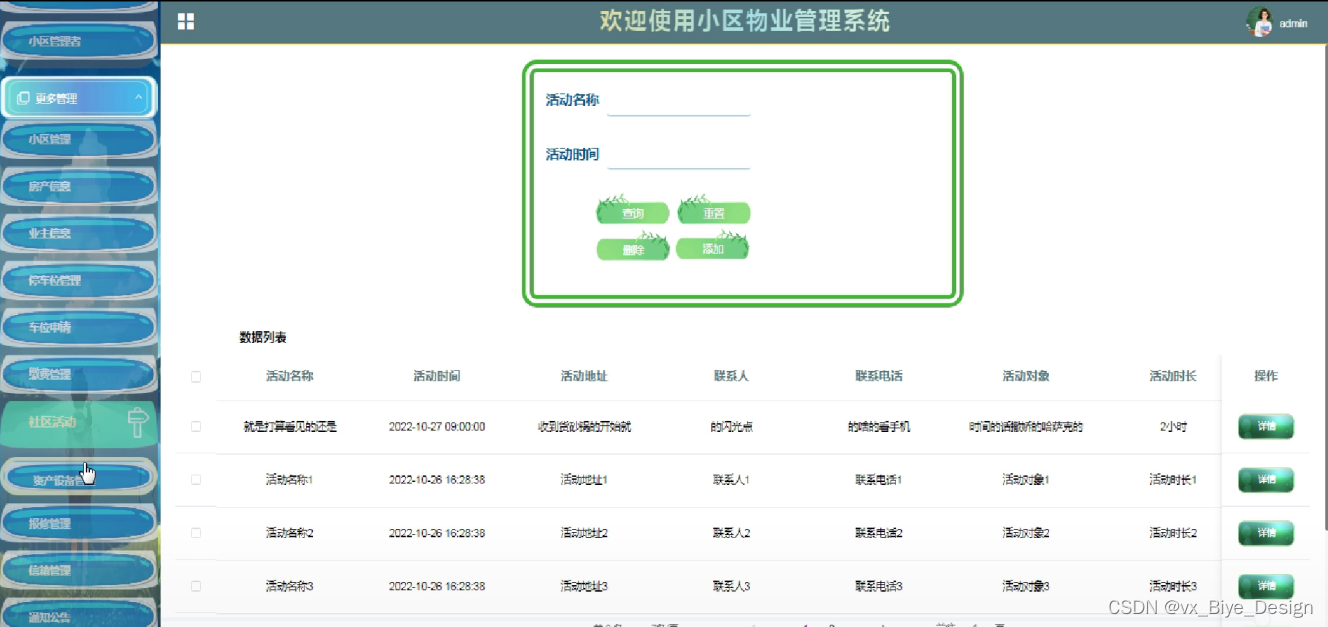Tick checkbox for 活动名称2 row
Image resolution: width=1328 pixels, height=627 pixels.
point(196,533)
